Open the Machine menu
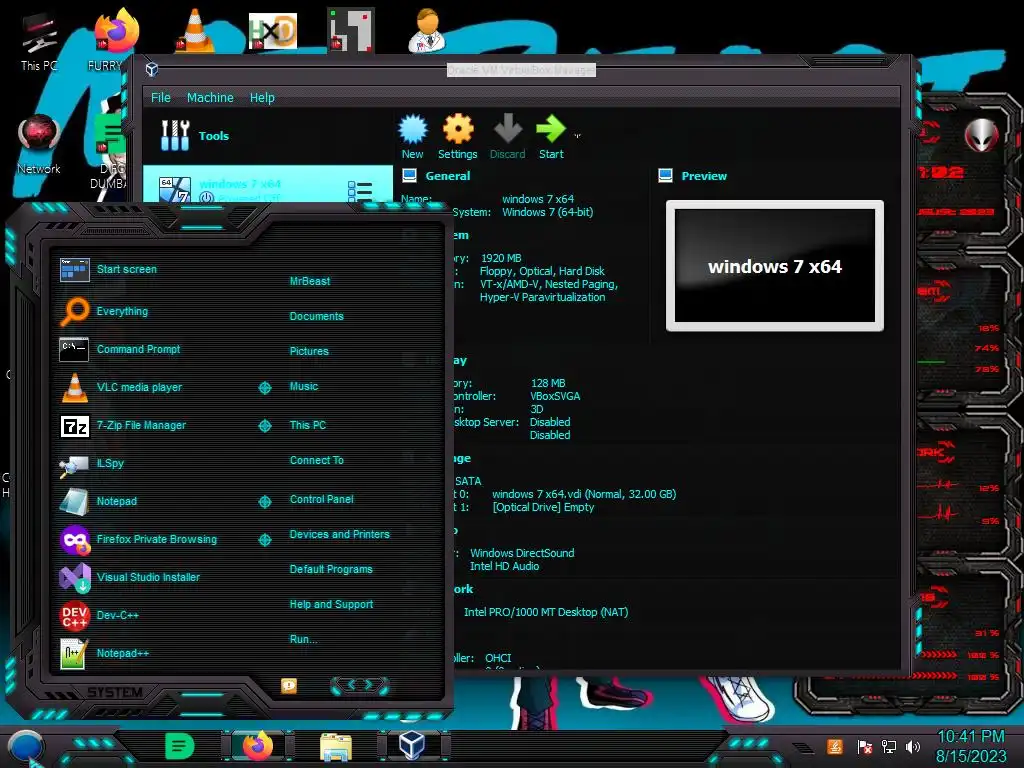The width and height of the screenshot is (1024, 768). [210, 97]
